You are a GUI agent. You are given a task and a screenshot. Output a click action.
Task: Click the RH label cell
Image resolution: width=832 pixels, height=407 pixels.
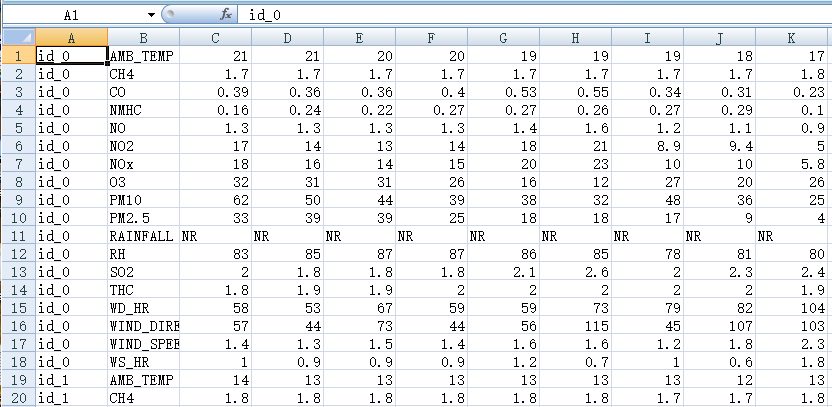pyautogui.click(x=144, y=254)
